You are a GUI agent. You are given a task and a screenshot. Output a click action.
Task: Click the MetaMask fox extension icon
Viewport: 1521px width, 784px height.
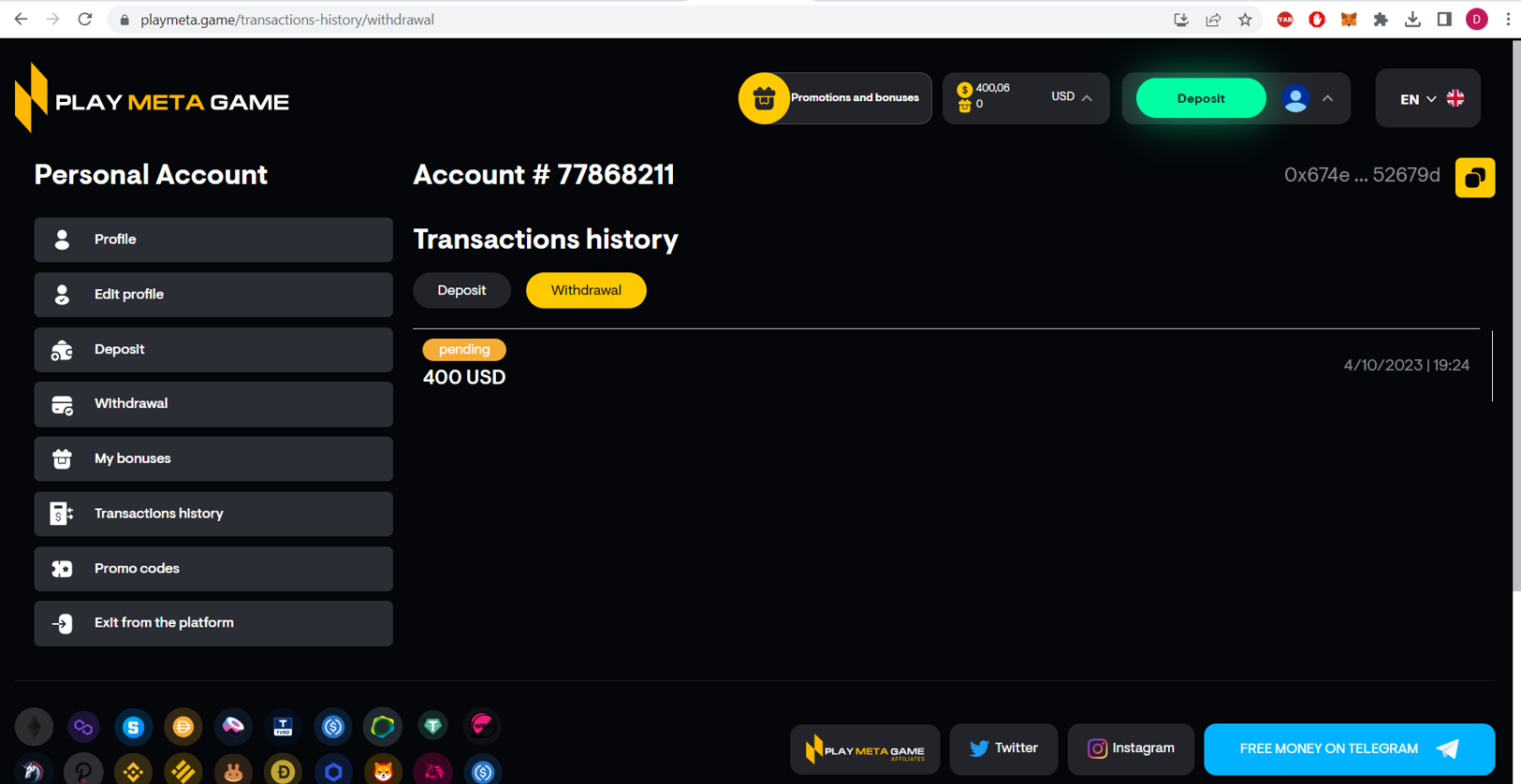1348,20
